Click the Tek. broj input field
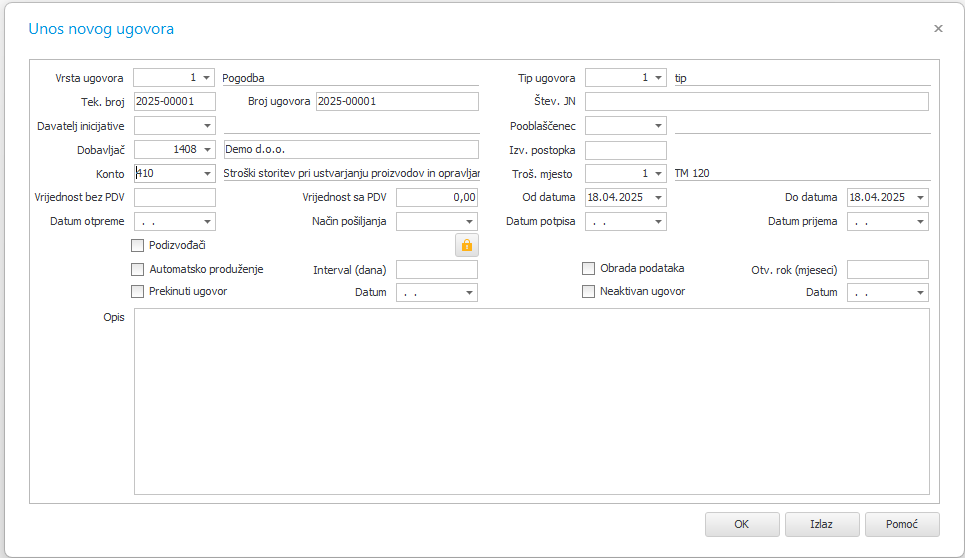This screenshot has height=558, width=965. coord(175,102)
